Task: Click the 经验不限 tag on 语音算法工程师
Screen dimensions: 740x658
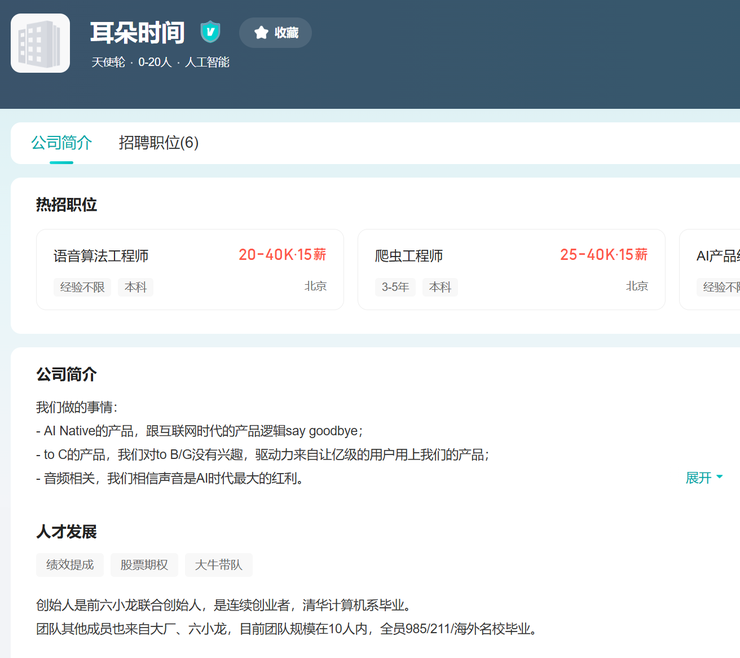Action: tap(82, 287)
